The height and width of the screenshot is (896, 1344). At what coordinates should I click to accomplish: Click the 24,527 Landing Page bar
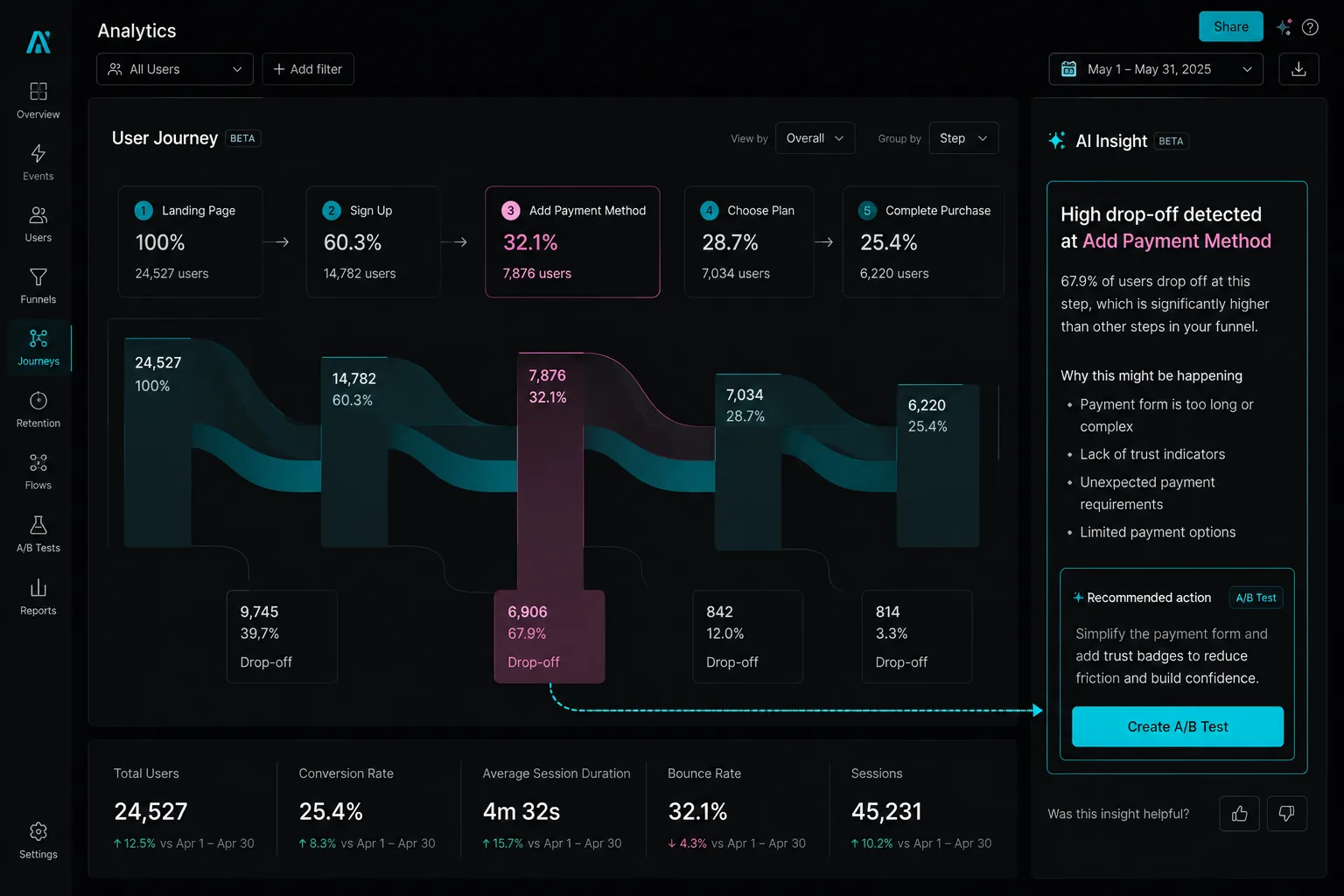(157, 443)
